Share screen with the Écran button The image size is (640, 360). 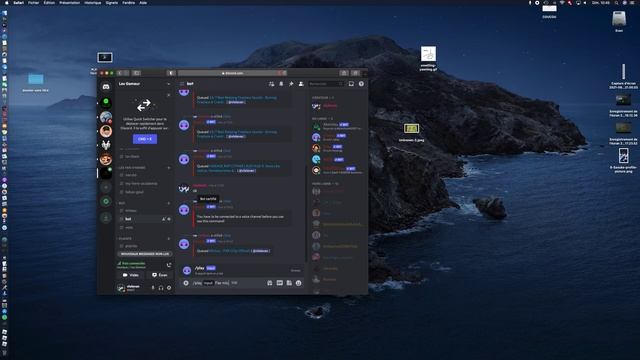[x=160, y=275]
